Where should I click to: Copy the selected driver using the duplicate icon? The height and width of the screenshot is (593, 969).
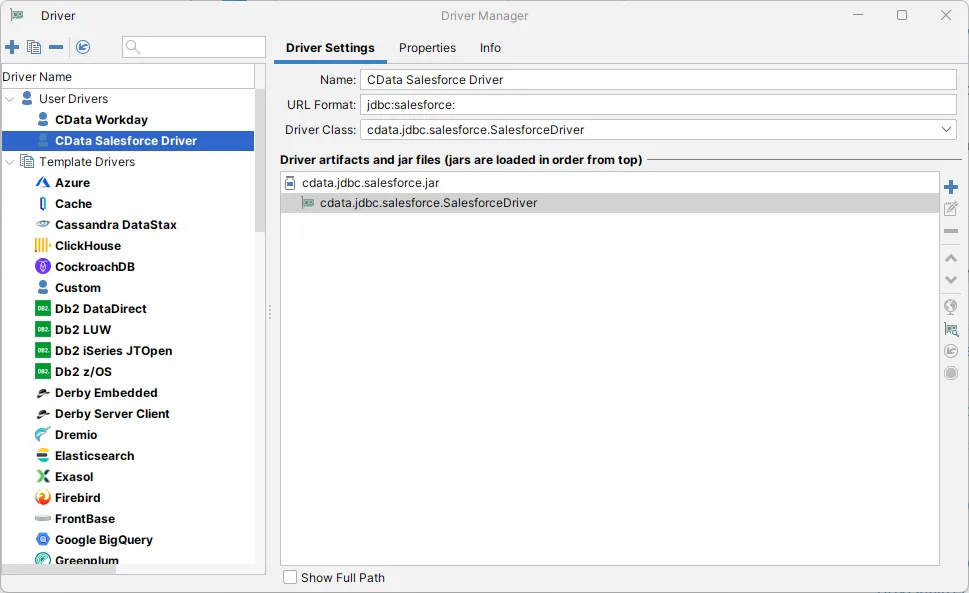34,47
